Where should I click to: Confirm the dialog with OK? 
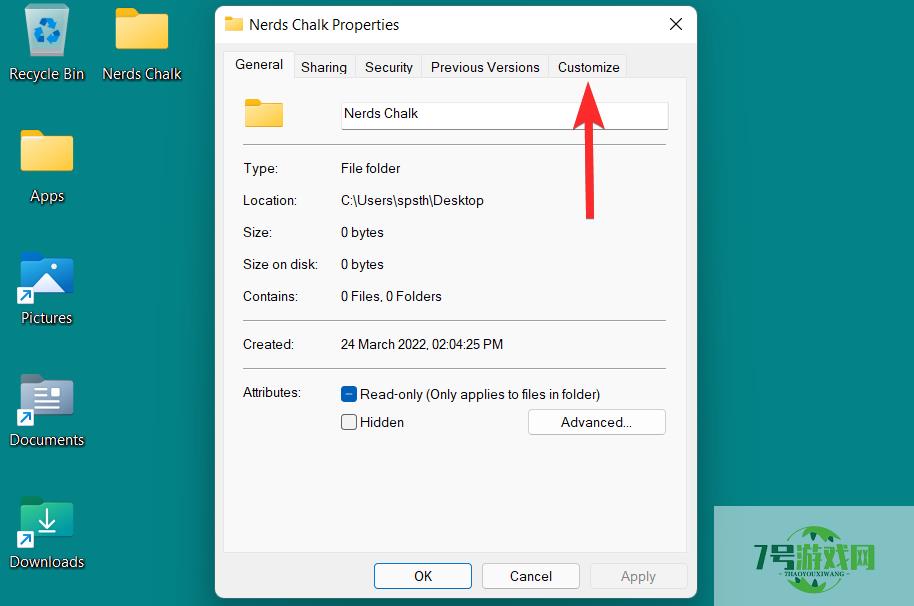pyautogui.click(x=423, y=576)
